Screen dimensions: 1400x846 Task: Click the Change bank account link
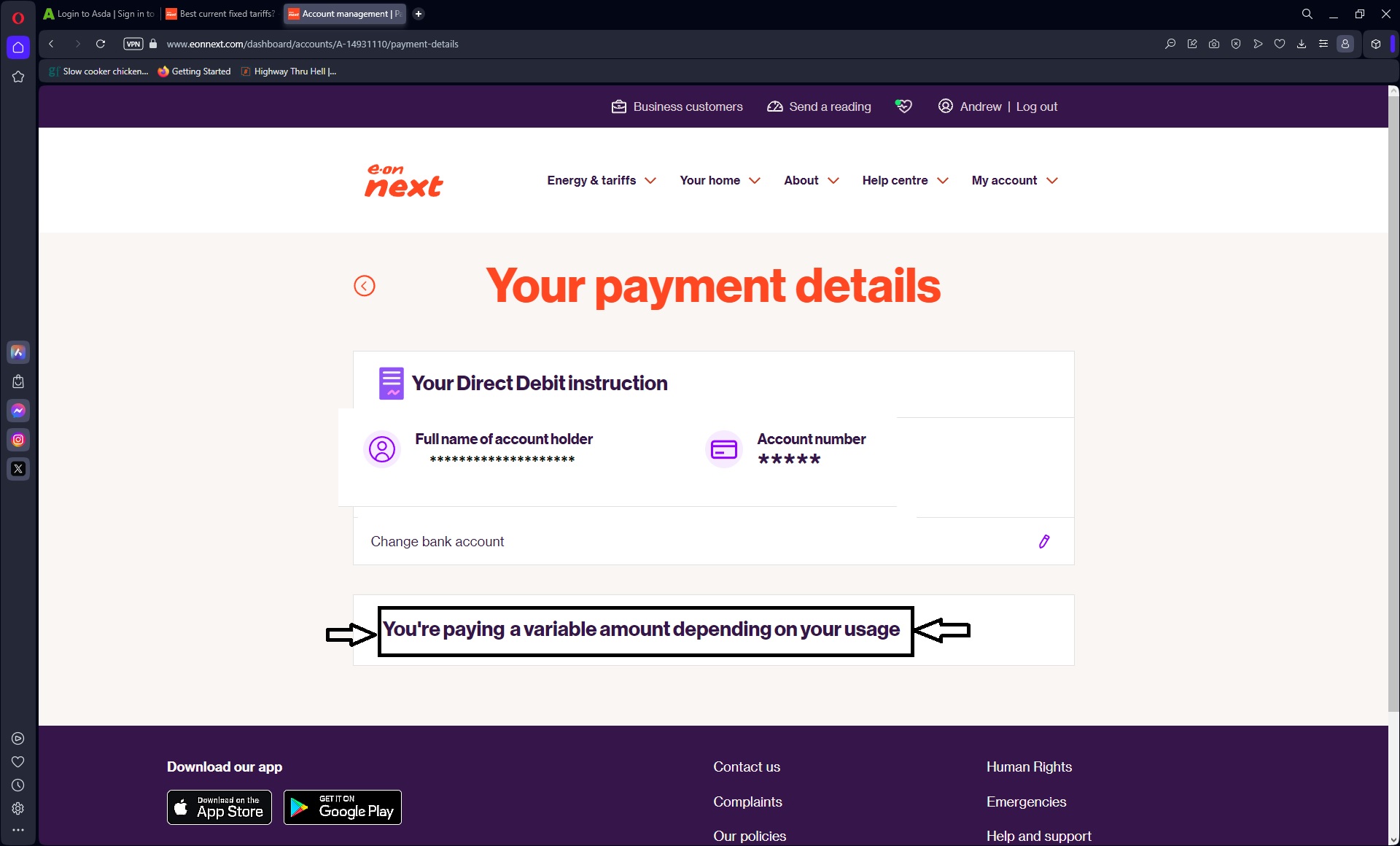pos(436,541)
